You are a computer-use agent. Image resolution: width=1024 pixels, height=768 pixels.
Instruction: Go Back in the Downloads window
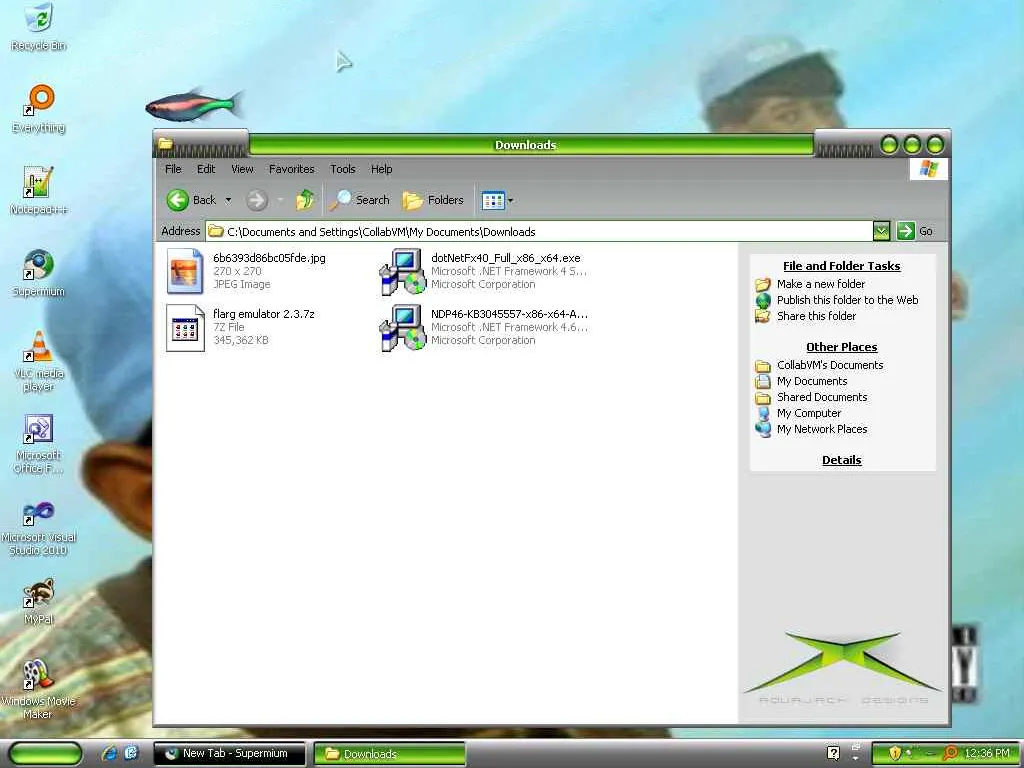tap(191, 200)
